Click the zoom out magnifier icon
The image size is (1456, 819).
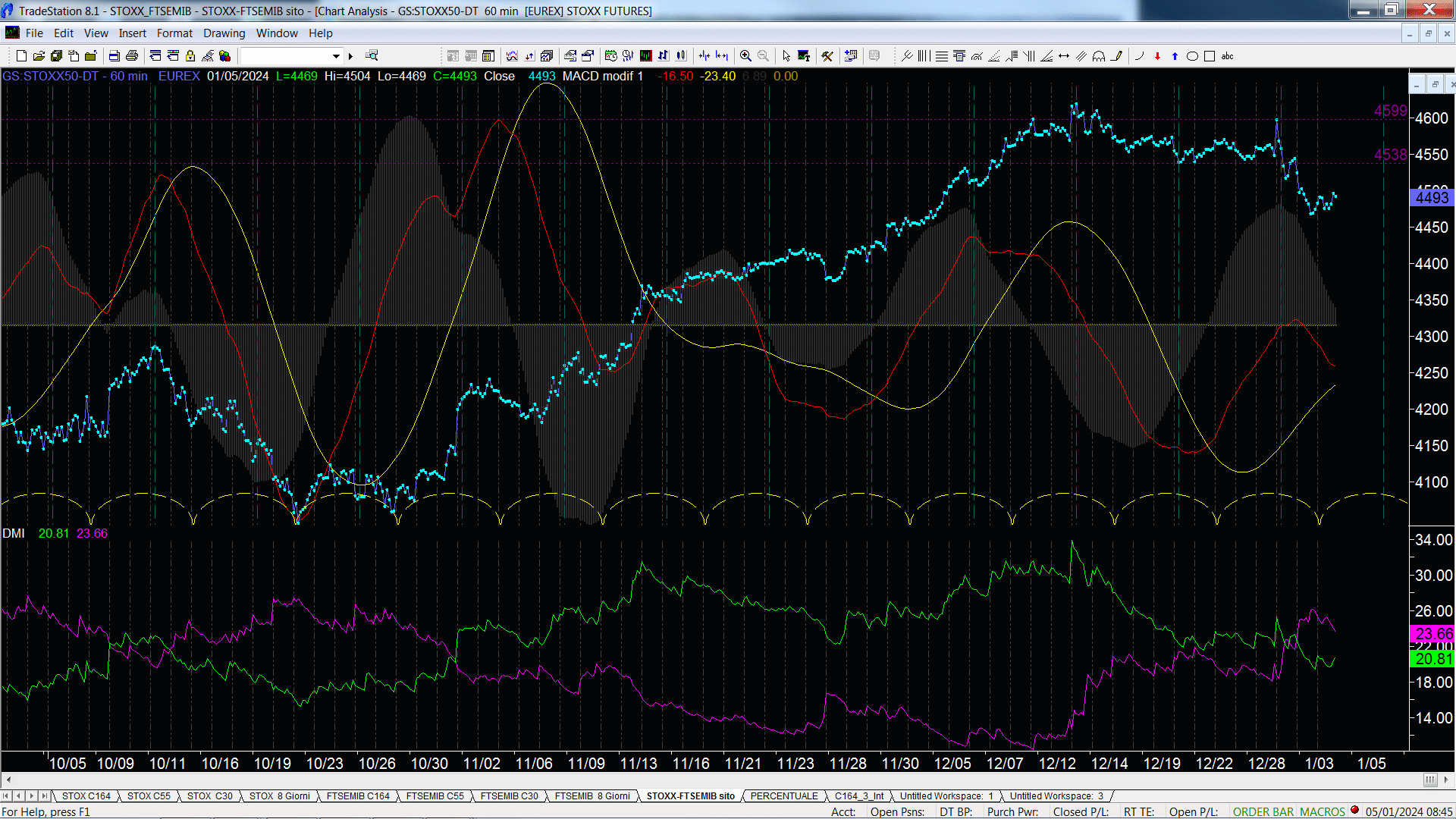(x=763, y=56)
